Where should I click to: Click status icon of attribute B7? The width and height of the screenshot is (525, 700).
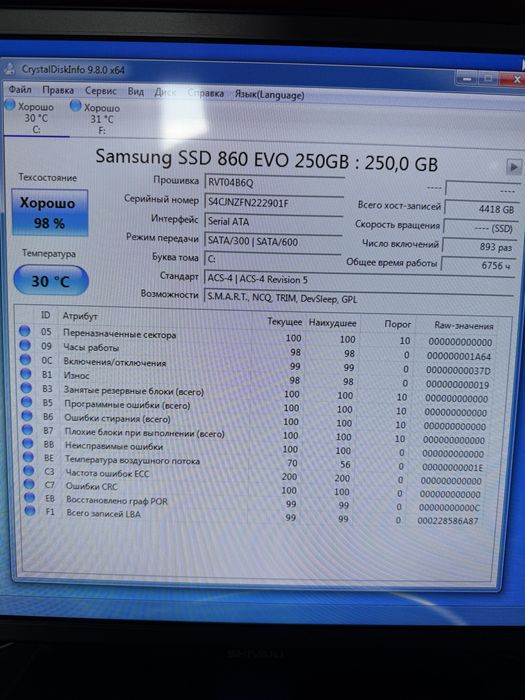(x=28, y=429)
